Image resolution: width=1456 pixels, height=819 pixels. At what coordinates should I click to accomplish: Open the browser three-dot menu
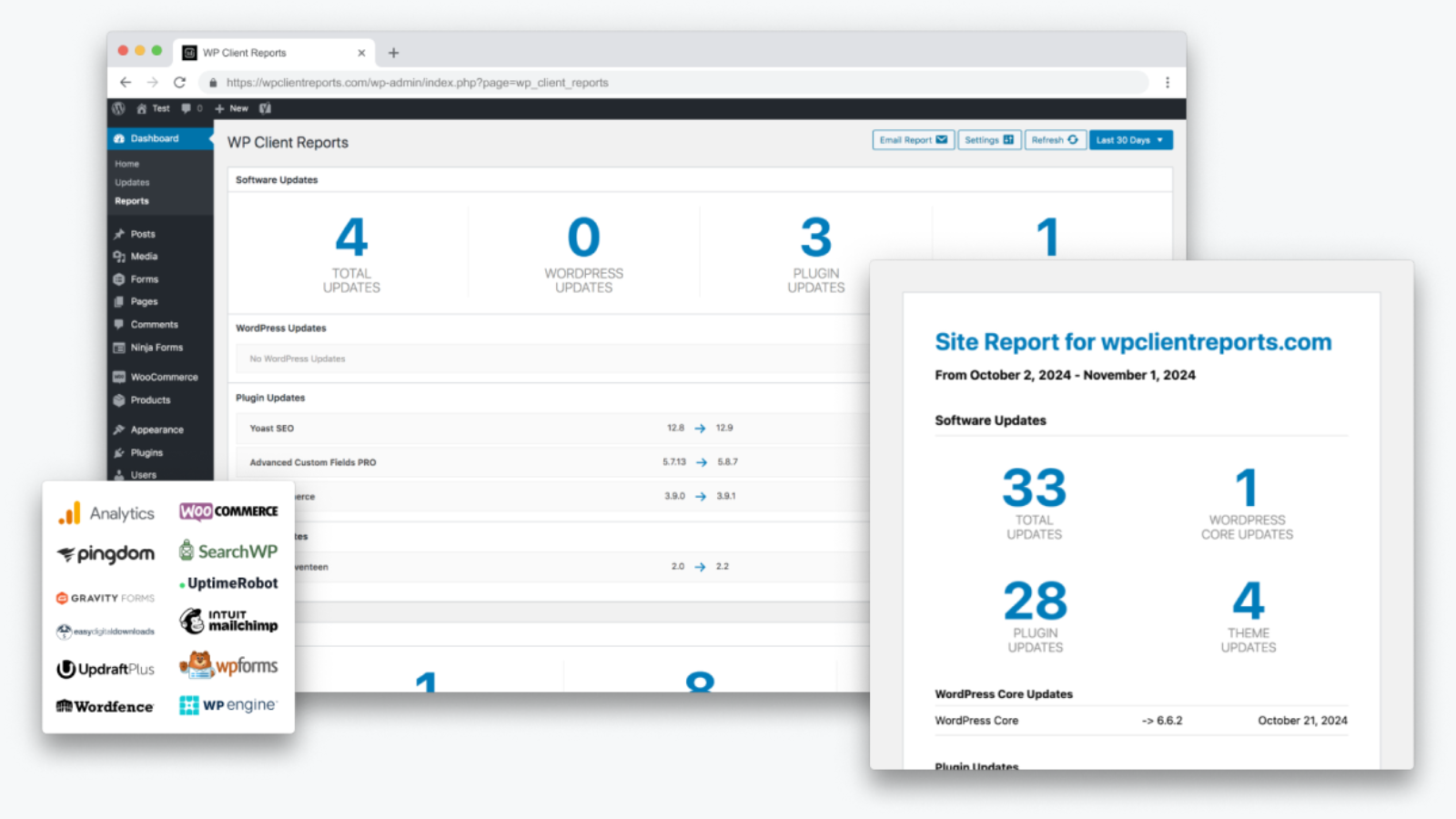coord(1168,82)
